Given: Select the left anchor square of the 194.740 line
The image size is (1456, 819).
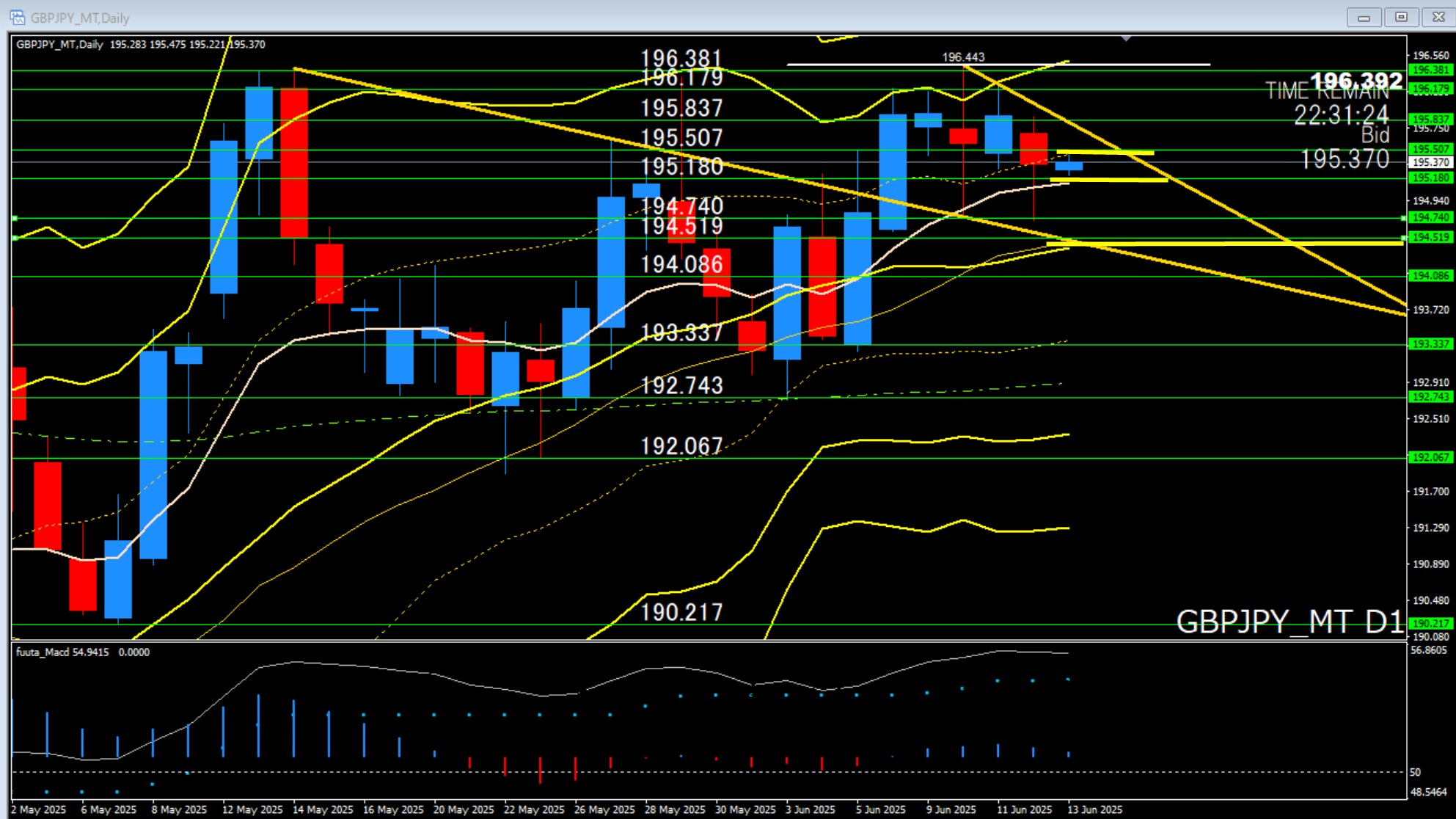Looking at the screenshot, I should click(15, 218).
